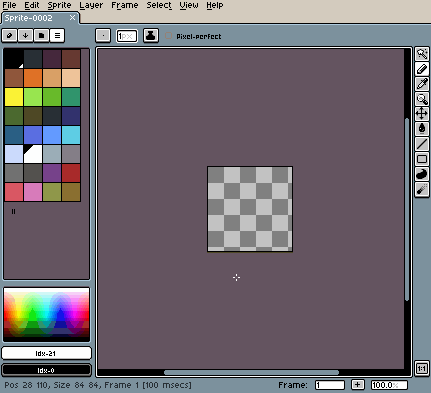431x393 pixels.
Task: Pick the white swatch with black corner
Action: point(33,154)
